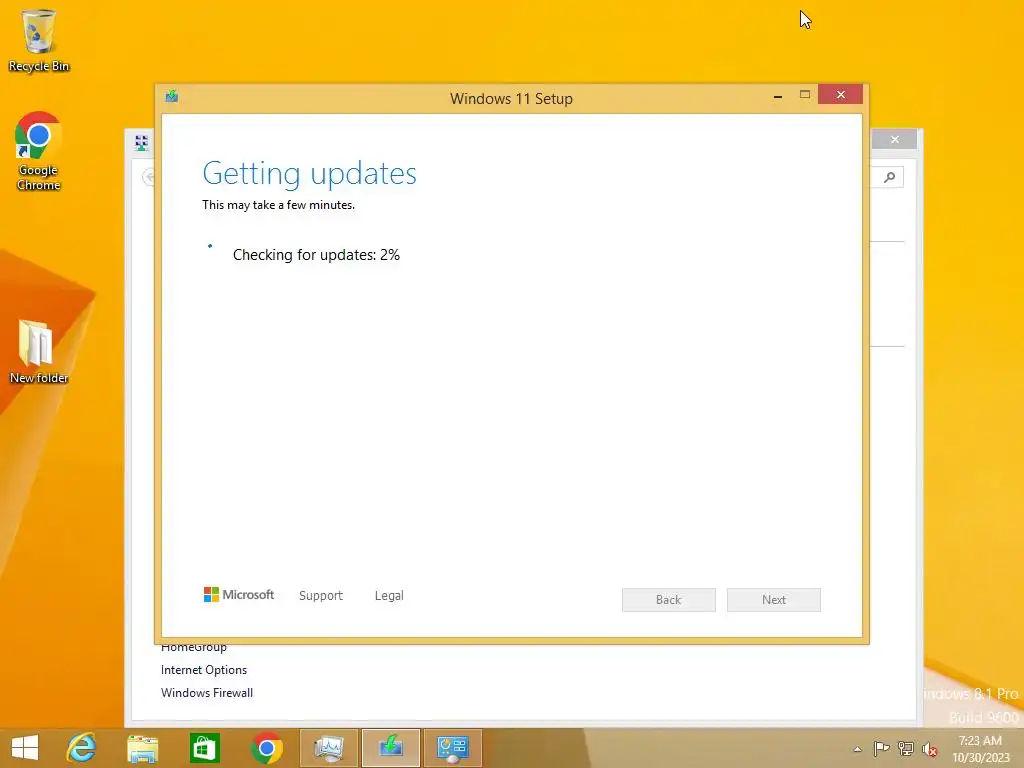Open the Action Center flag icon

pos(881,748)
